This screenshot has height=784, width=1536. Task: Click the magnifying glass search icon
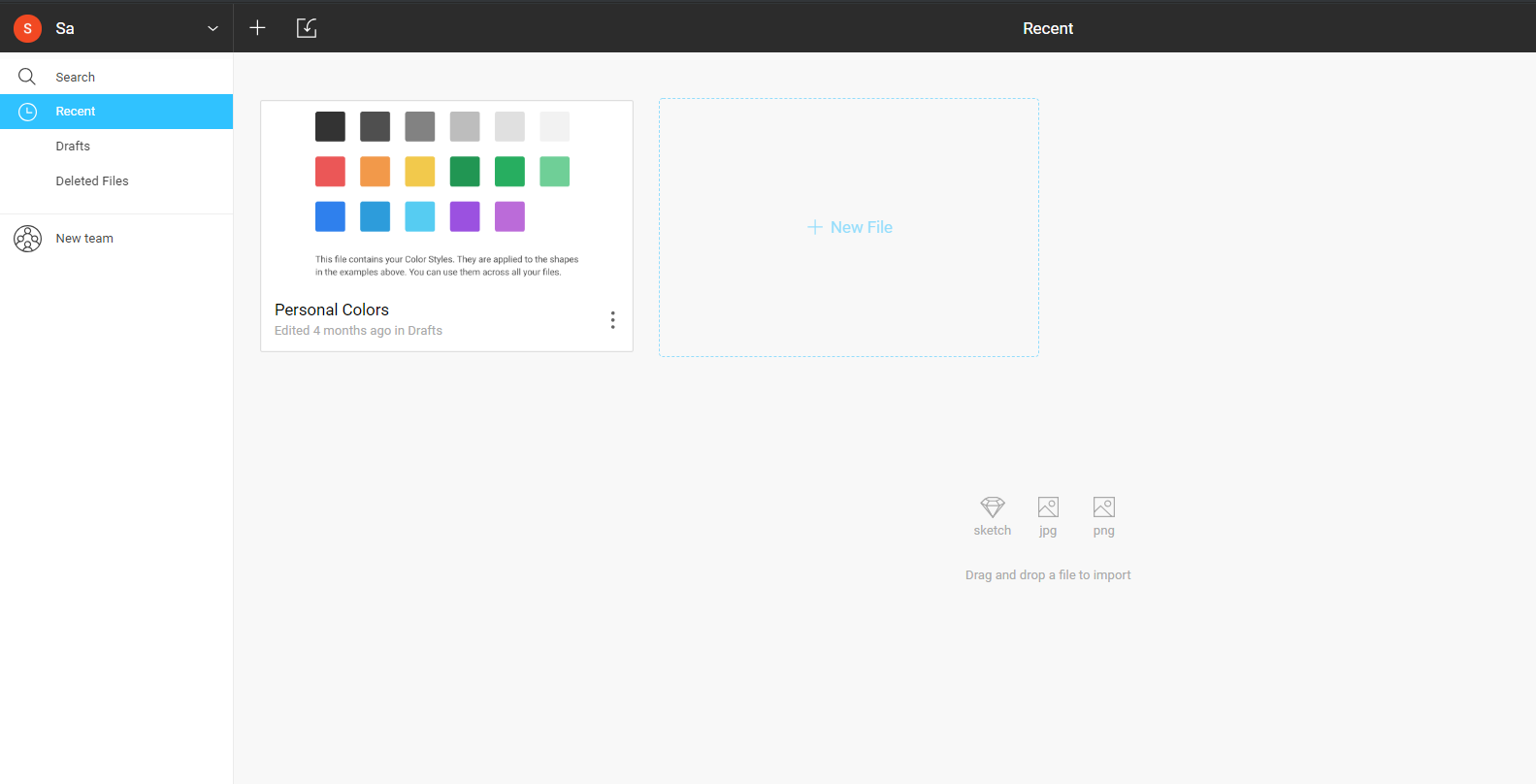[x=27, y=77]
